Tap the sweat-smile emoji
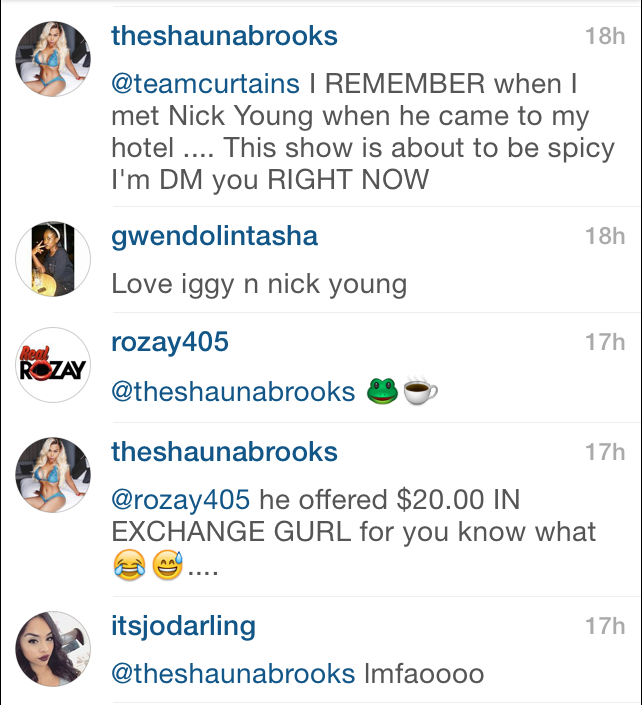 point(167,565)
